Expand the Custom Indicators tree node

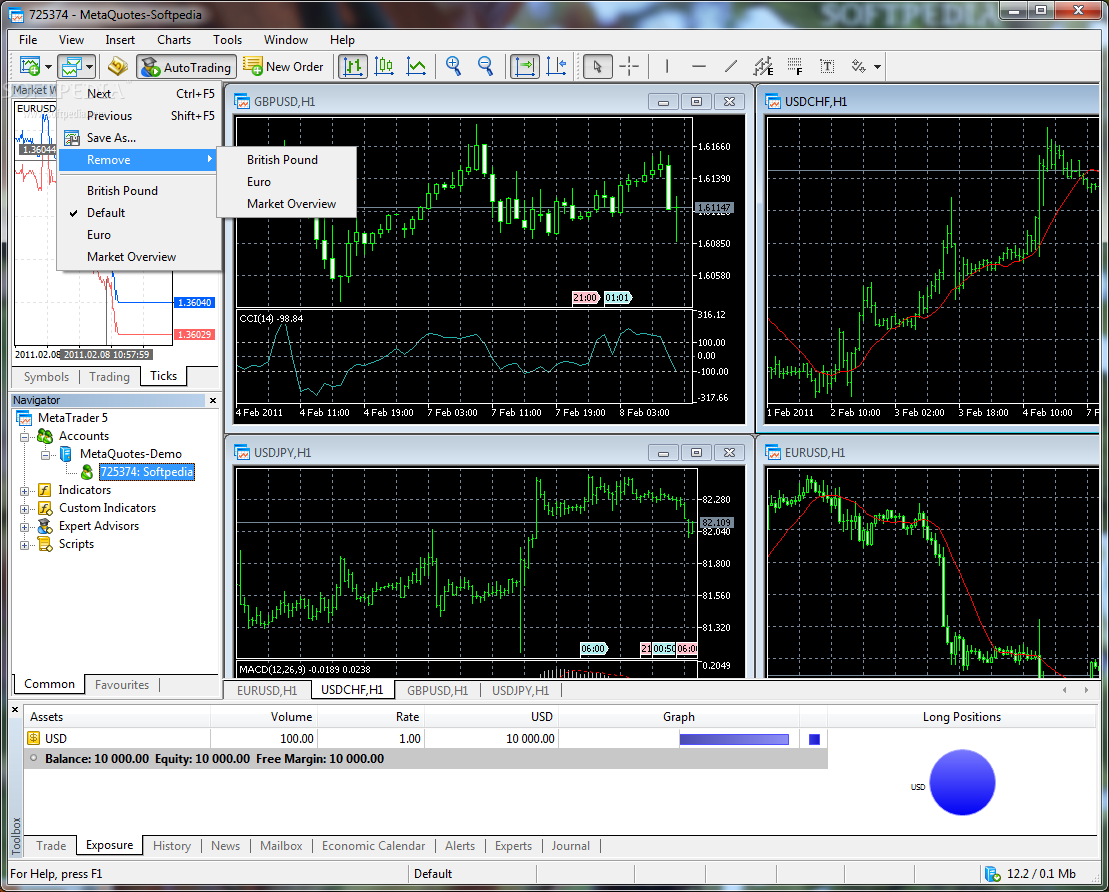tap(25, 509)
